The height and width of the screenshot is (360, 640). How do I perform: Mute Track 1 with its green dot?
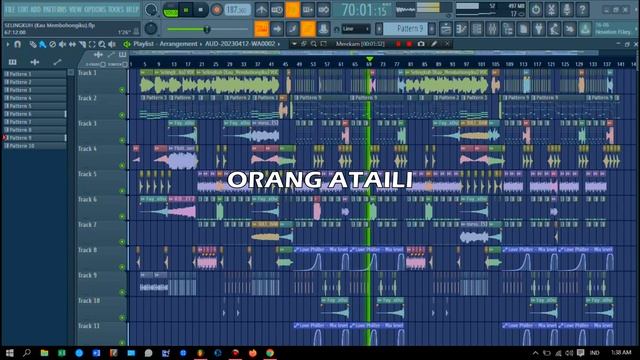pyautogui.click(x=122, y=89)
